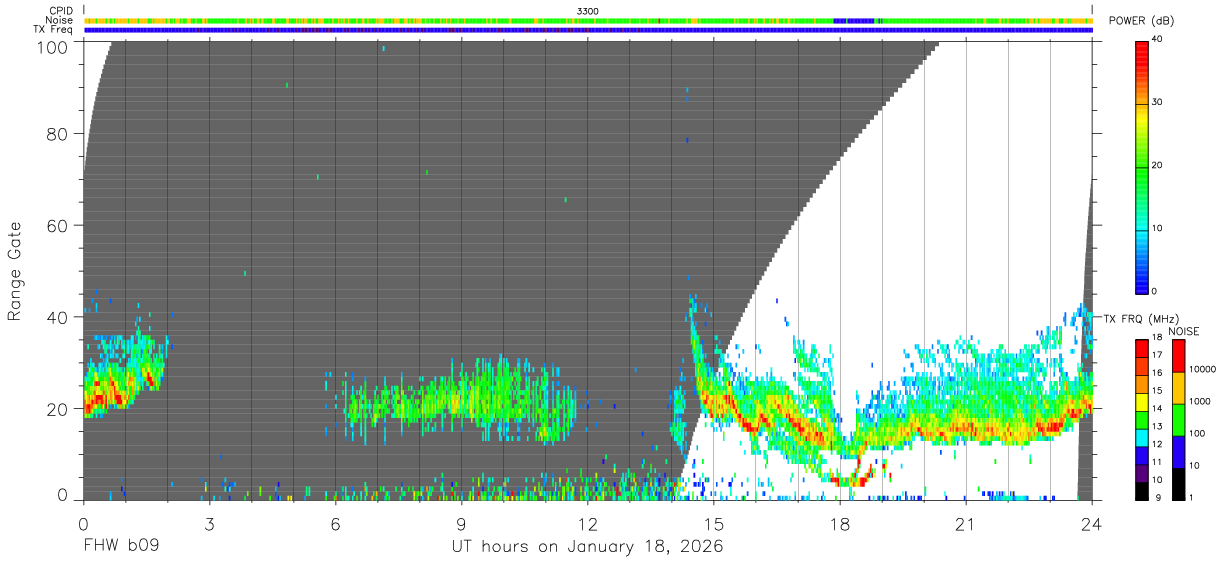Screen dimensions: 1228x567
Task: Click the 100 tick on noise legend
Action: (1198, 433)
